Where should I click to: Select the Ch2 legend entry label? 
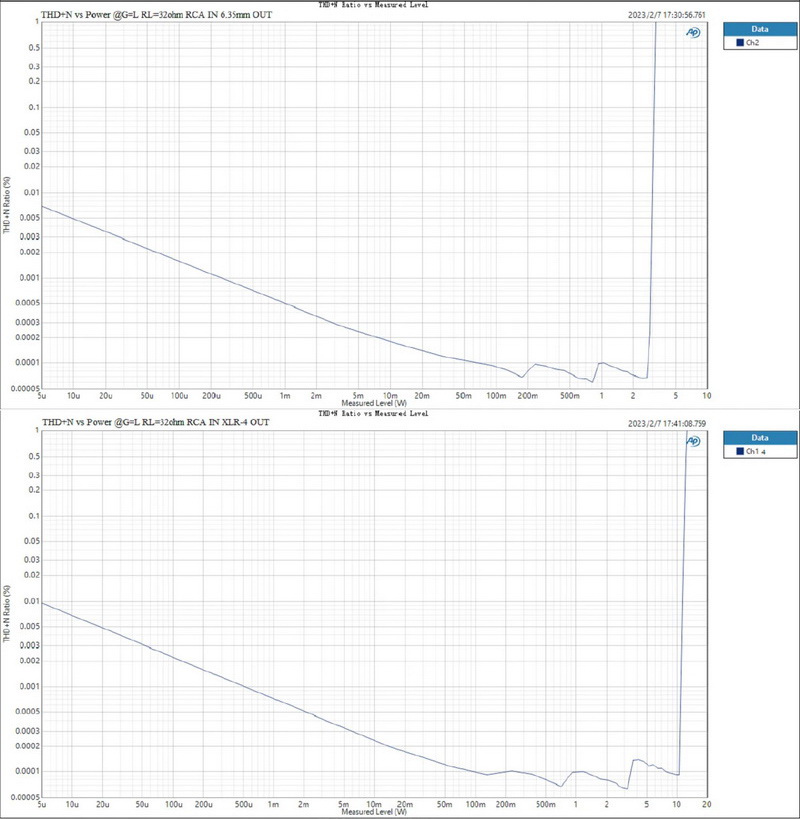[x=753, y=43]
